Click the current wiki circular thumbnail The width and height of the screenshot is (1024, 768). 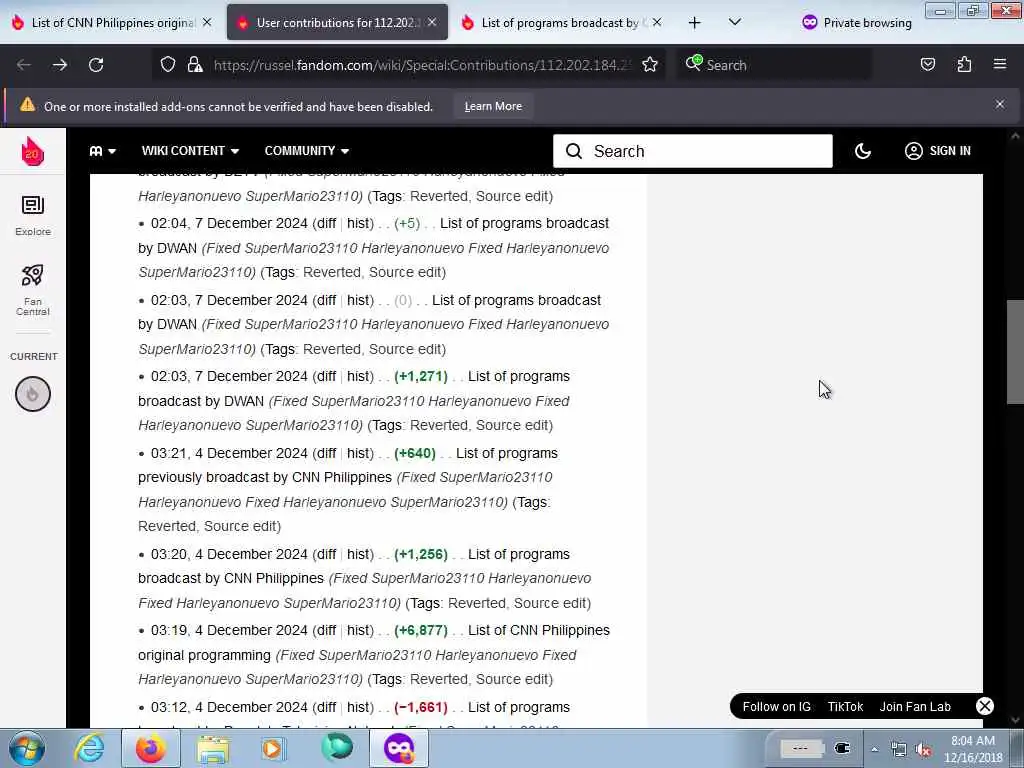(33, 394)
